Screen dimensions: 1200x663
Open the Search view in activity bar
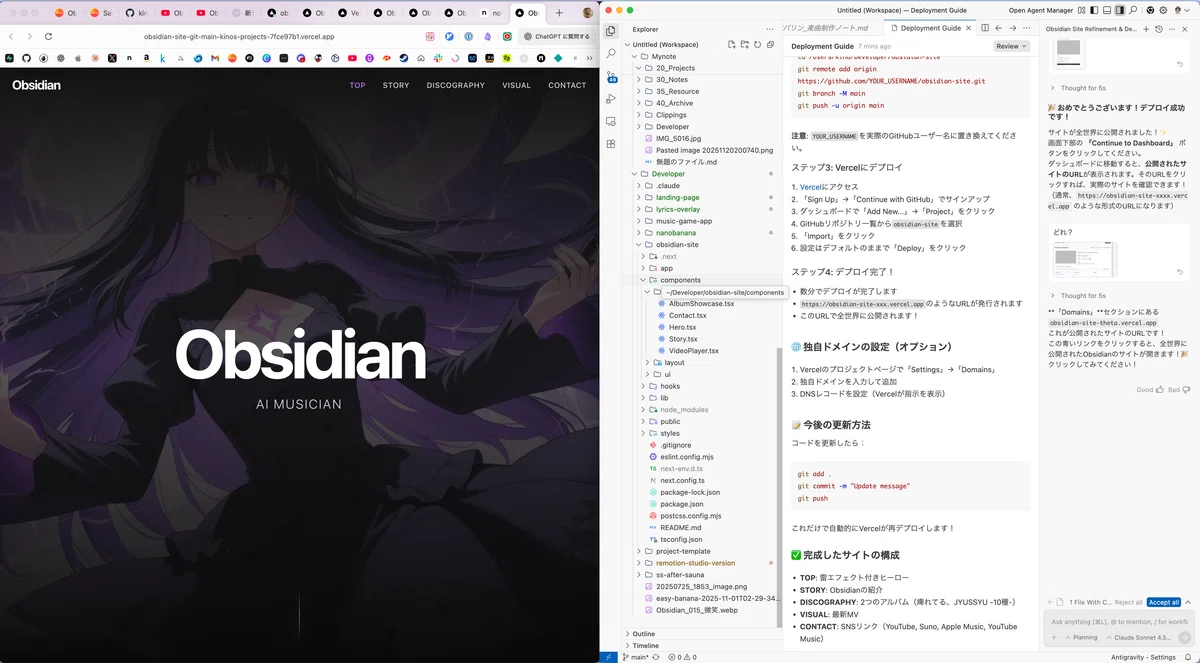[611, 53]
